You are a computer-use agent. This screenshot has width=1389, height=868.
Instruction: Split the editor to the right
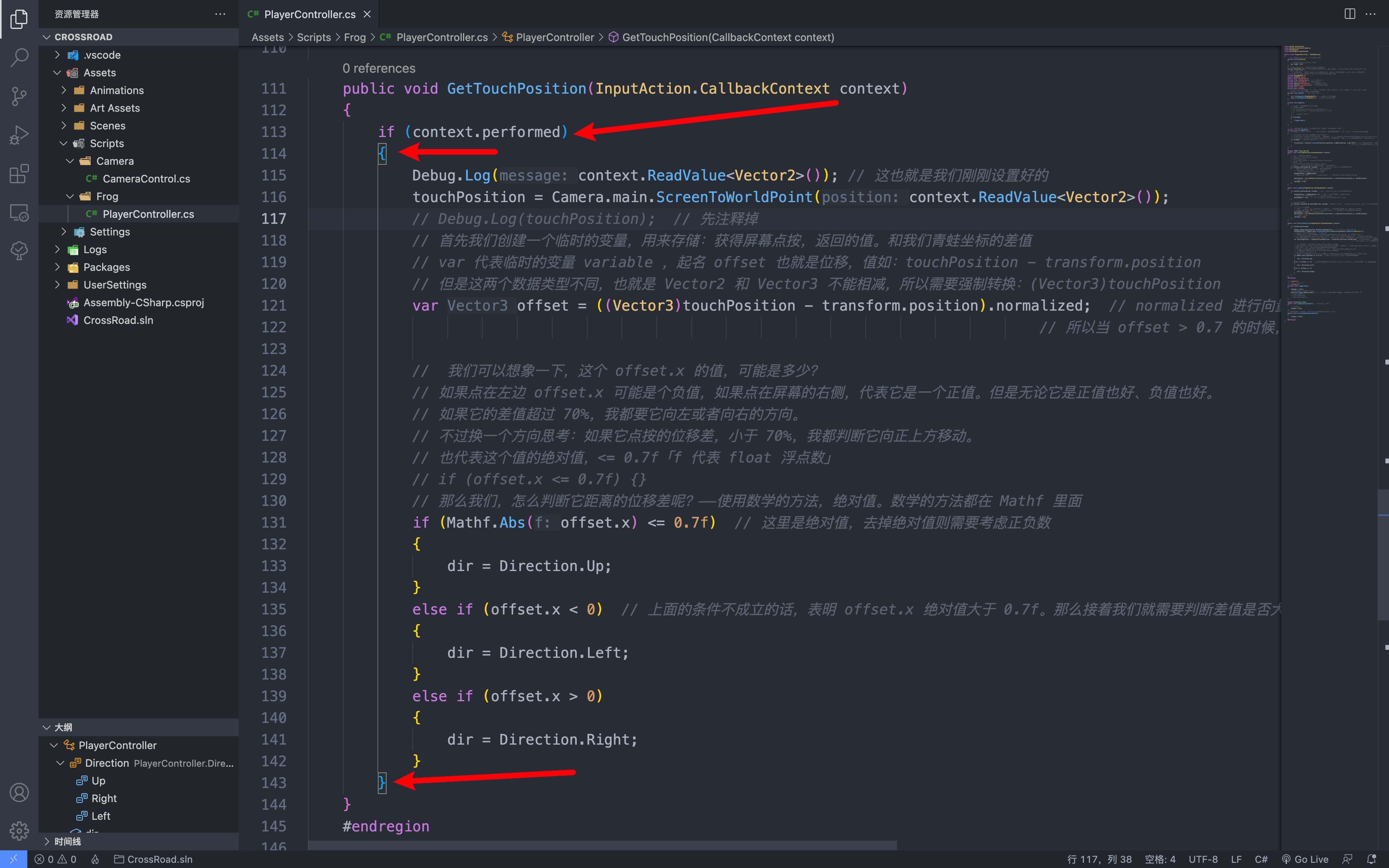click(x=1350, y=14)
